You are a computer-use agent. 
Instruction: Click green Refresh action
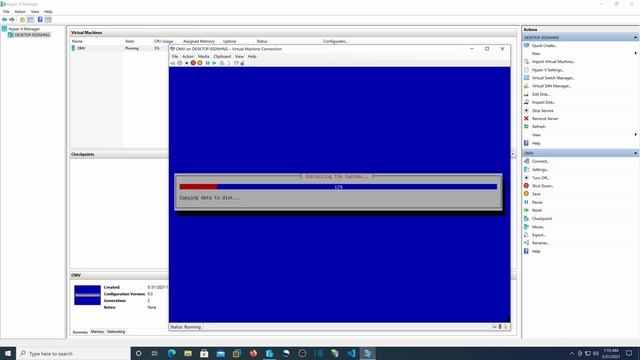click(538, 127)
